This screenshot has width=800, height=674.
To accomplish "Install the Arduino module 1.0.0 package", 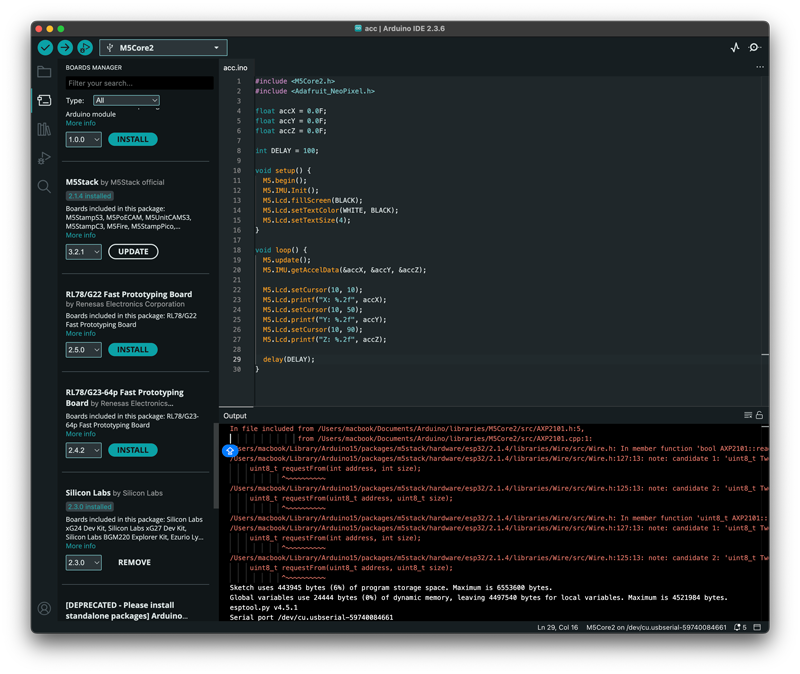I will tap(133, 139).
